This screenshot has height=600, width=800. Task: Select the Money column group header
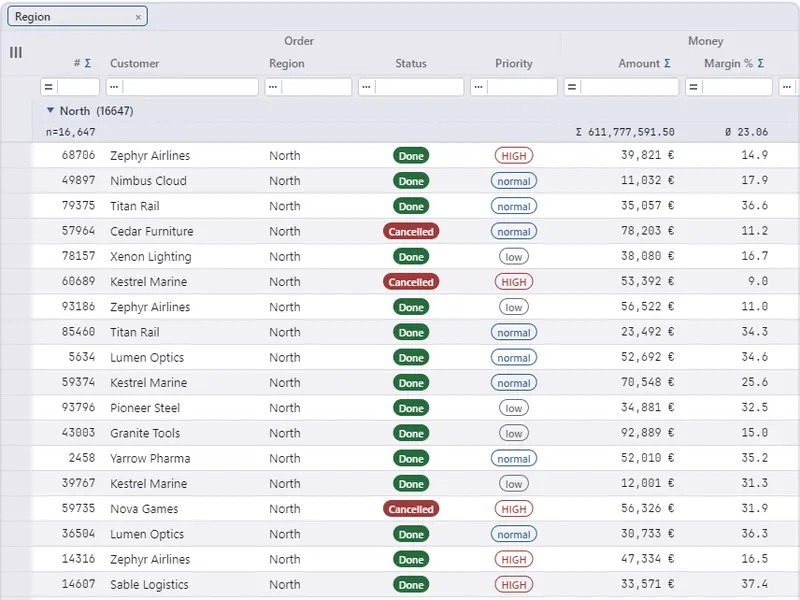(x=706, y=41)
